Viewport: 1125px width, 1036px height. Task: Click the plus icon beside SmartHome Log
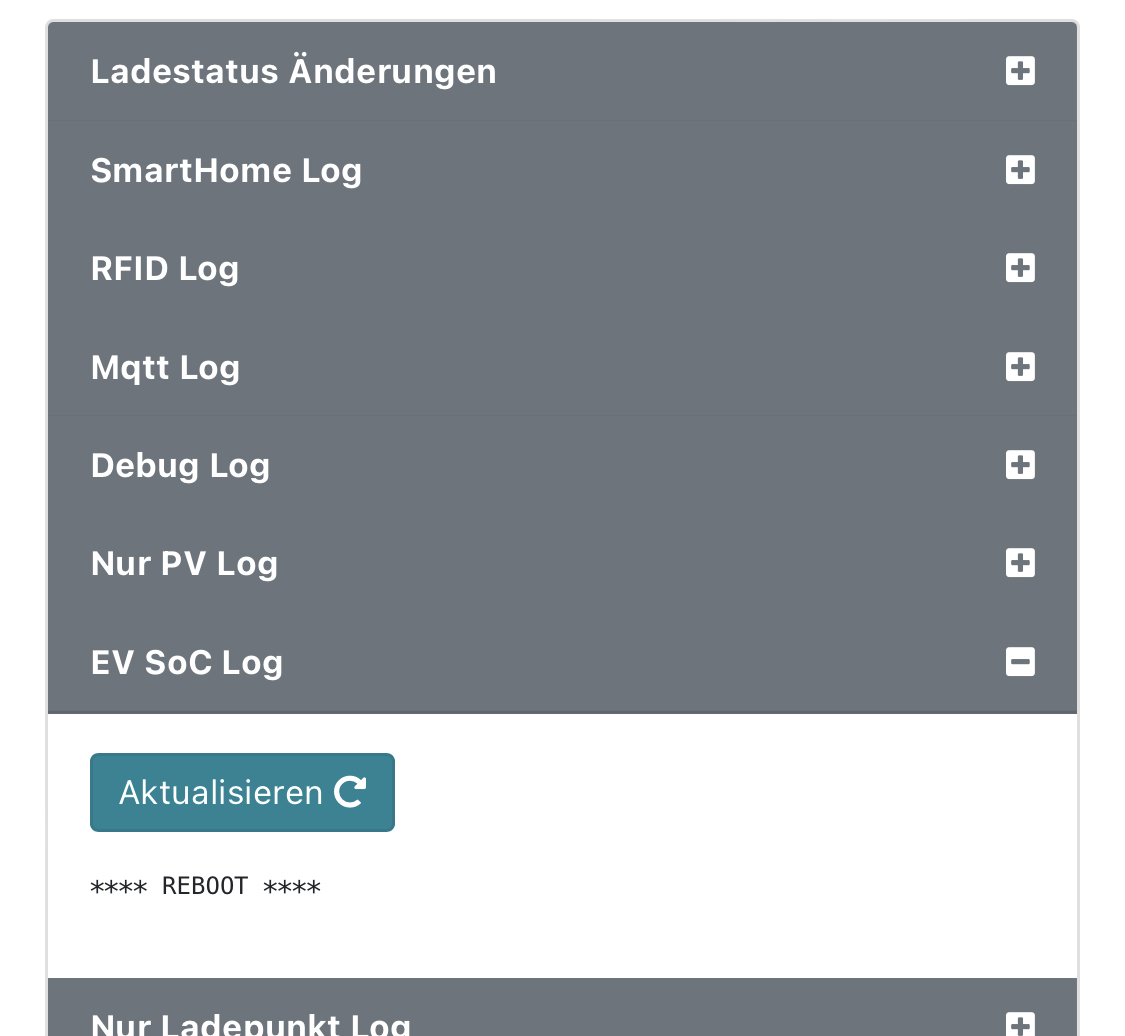(x=1020, y=170)
